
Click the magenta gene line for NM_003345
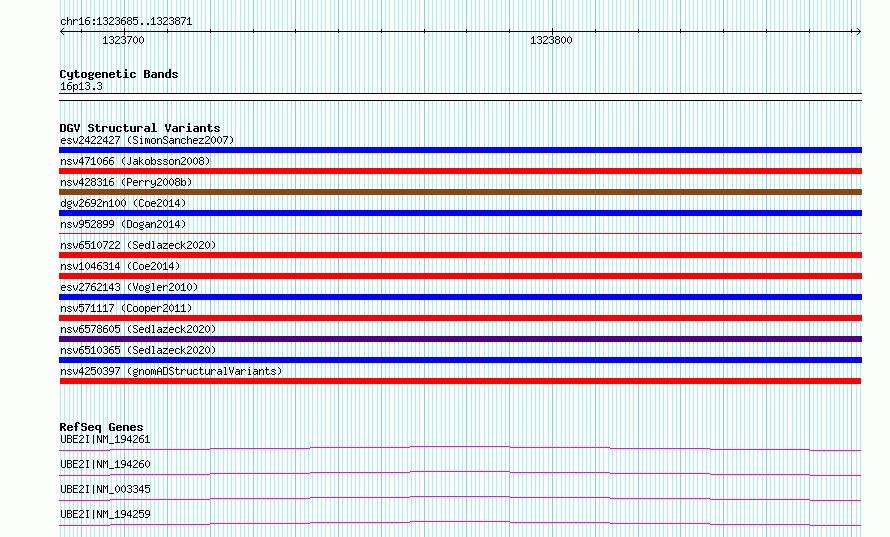click(460, 498)
